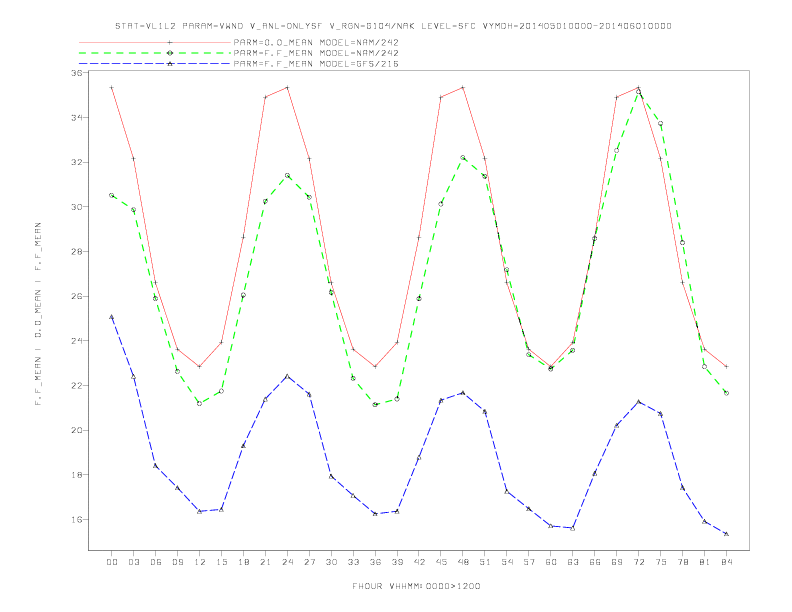
Task: Click x-axis forecast hour label 78
Action: [x=683, y=562]
